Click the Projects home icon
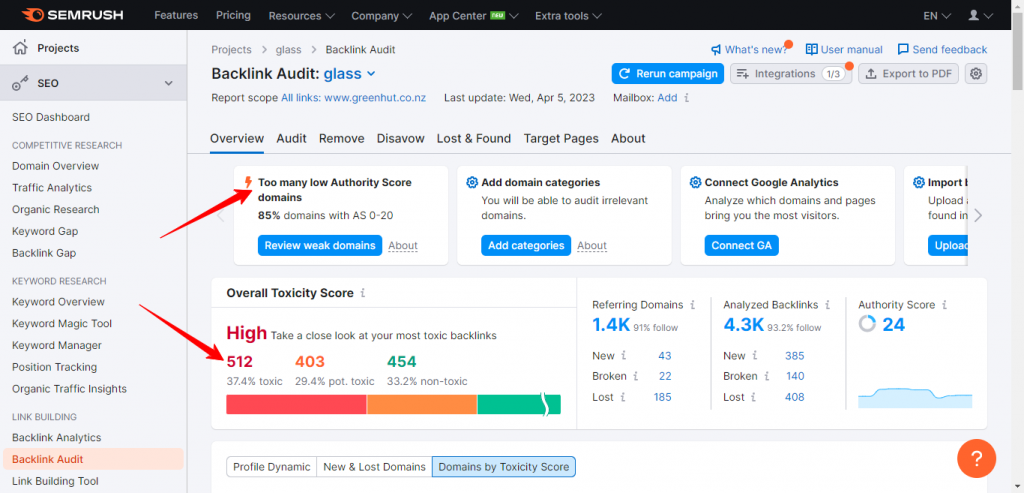This screenshot has width=1024, height=493. 21,47
